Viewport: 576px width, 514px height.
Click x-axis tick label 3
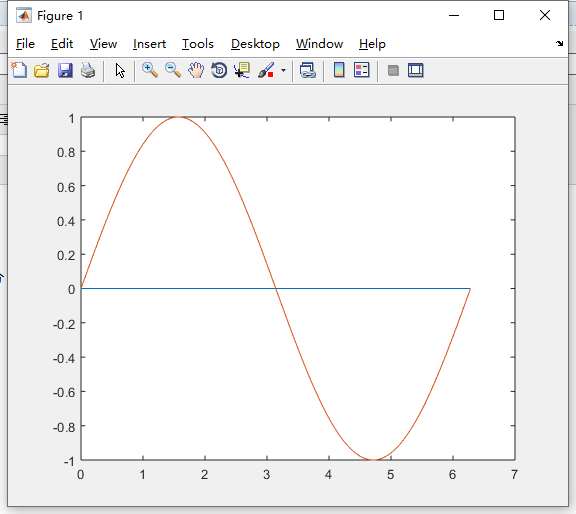(266, 475)
